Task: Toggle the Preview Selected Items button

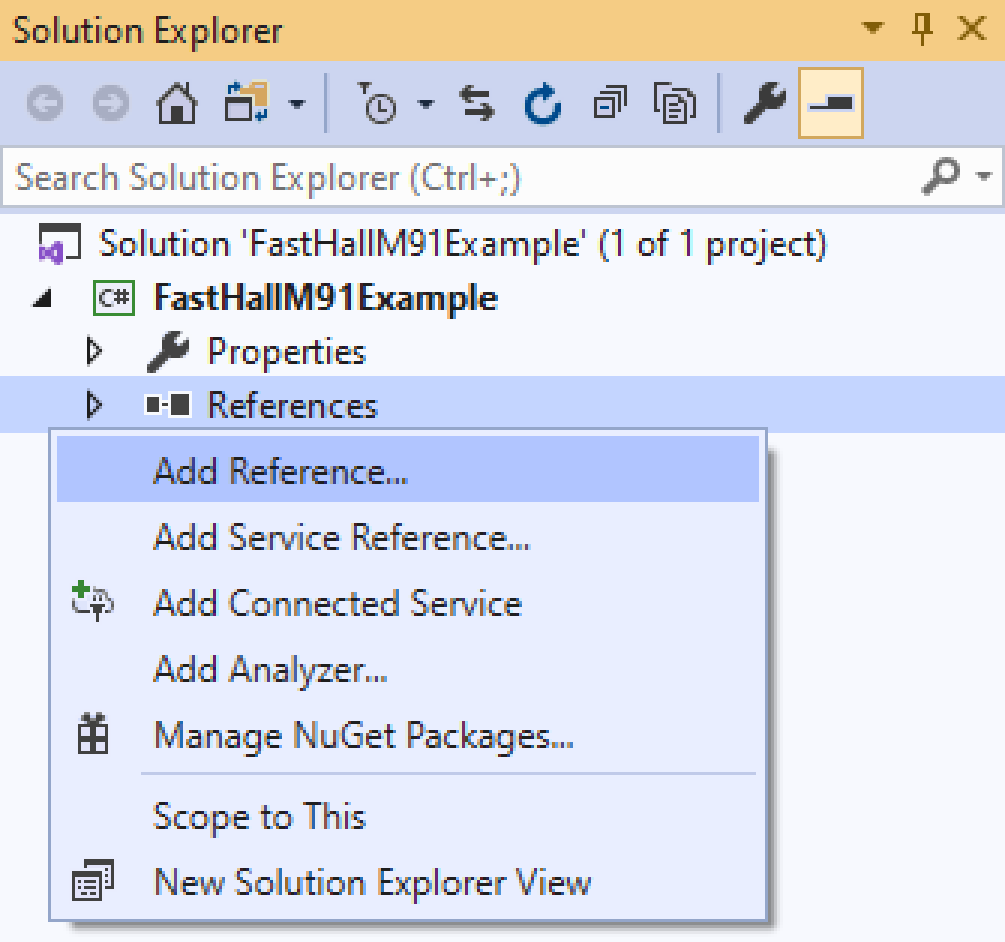Action: coord(830,104)
